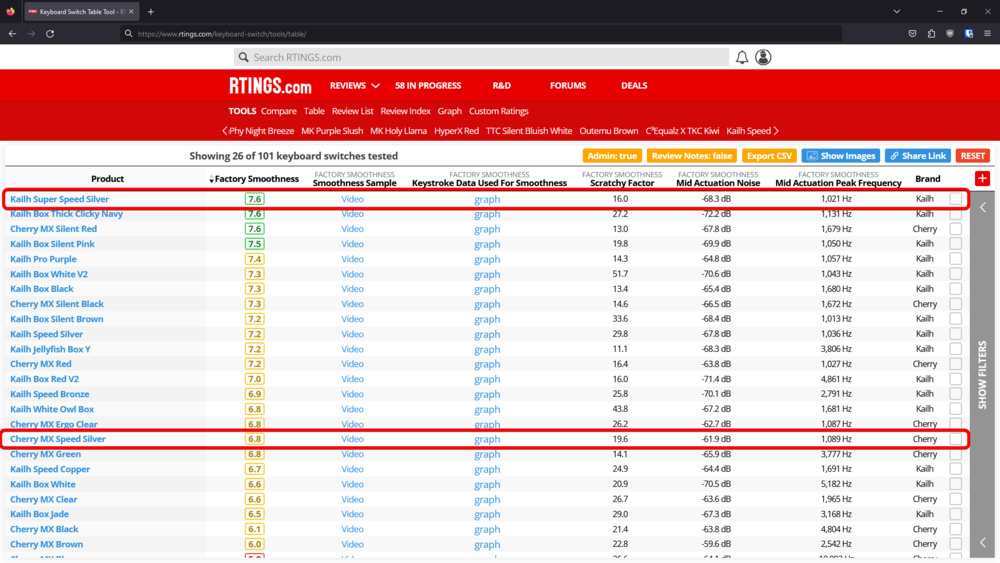Reload the page with the refresh button
This screenshot has height=563, width=1000.
coord(50,33)
